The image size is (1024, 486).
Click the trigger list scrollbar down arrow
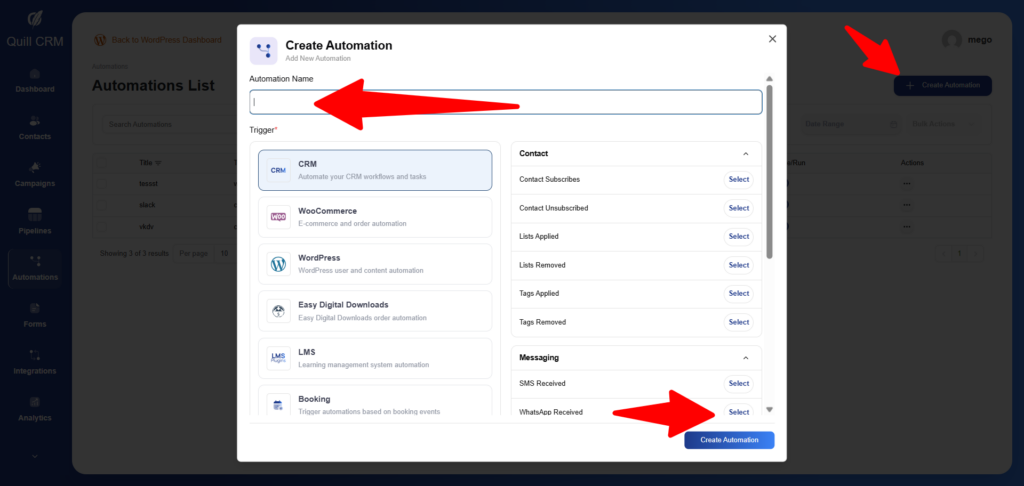coord(769,410)
